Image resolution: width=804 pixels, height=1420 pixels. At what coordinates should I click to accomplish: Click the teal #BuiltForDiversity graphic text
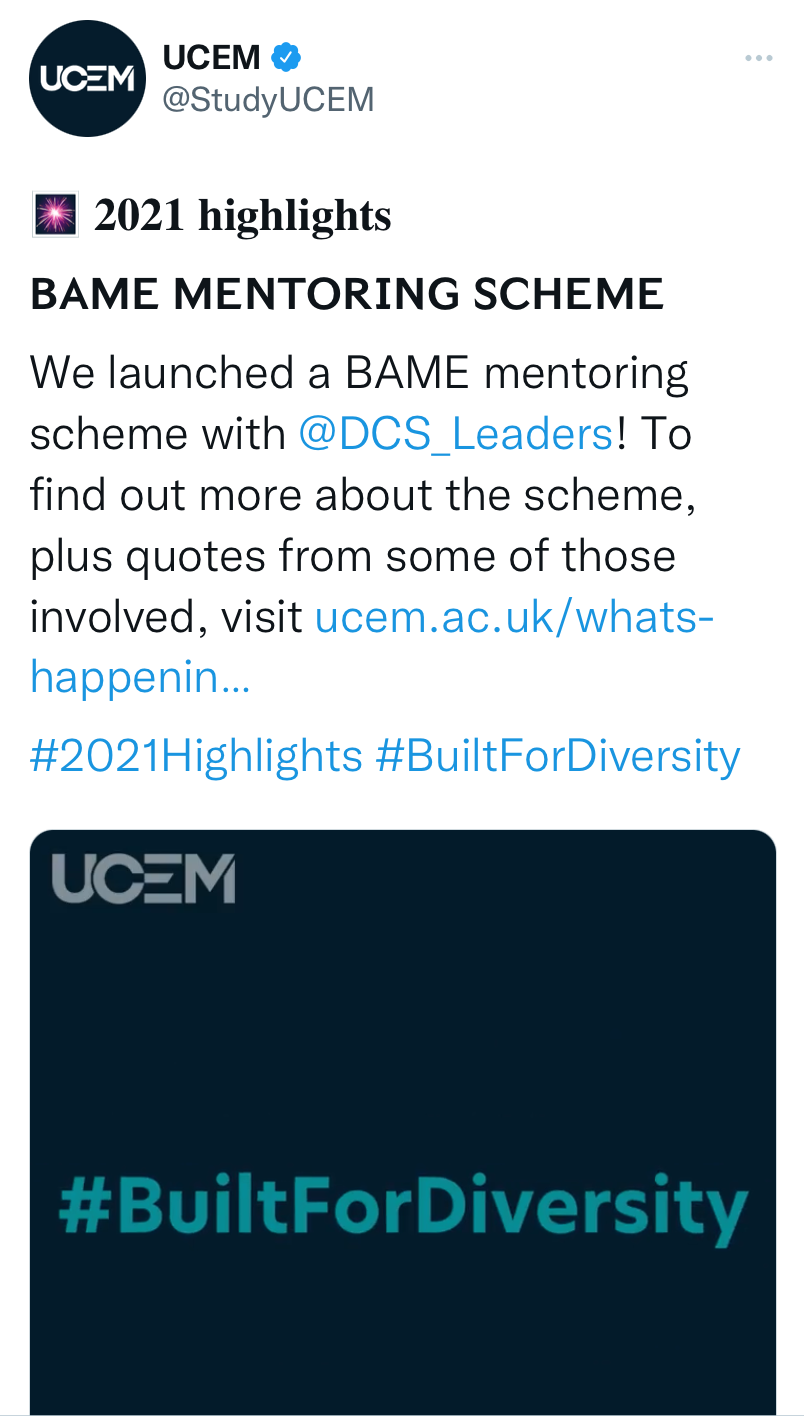coord(403,1209)
